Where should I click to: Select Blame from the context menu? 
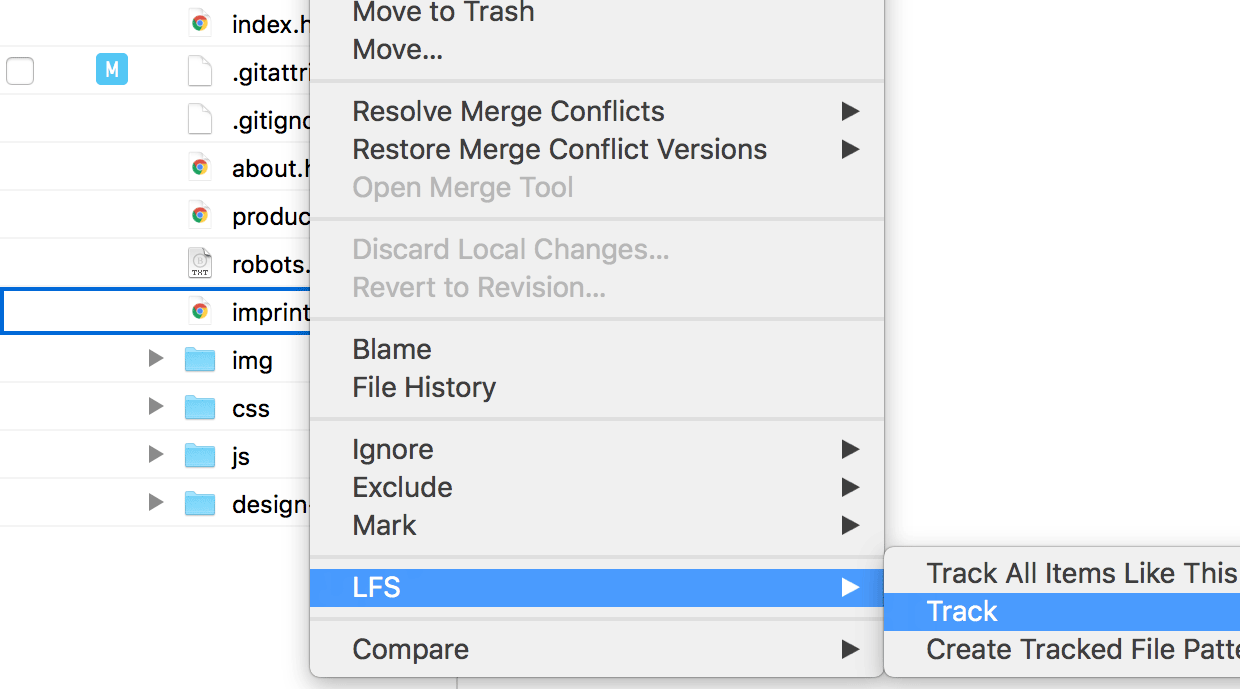pos(392,349)
